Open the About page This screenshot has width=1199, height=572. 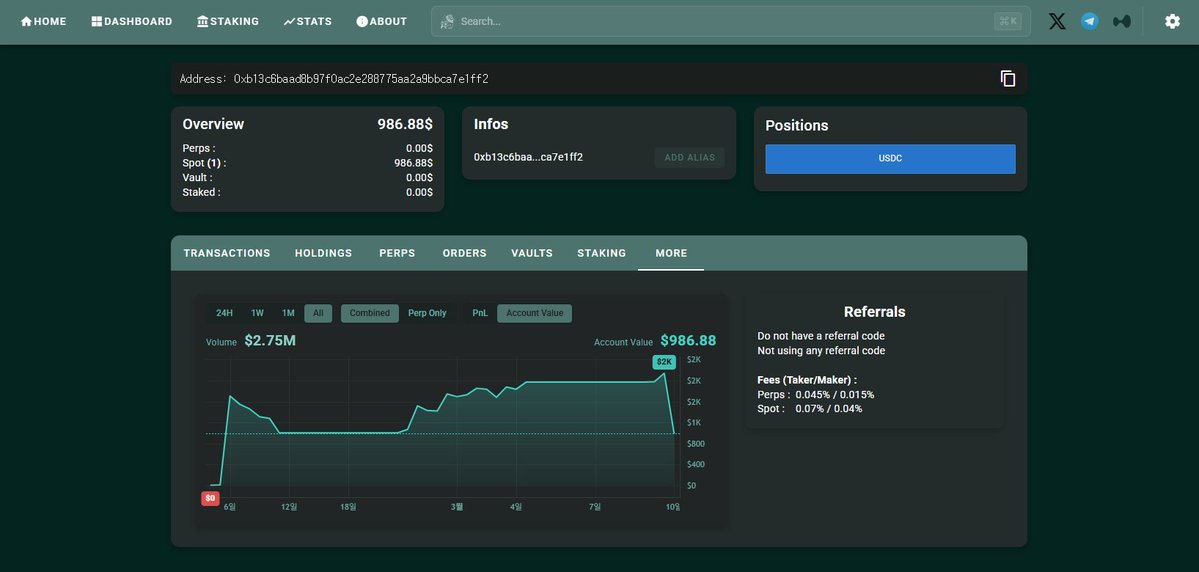click(382, 21)
